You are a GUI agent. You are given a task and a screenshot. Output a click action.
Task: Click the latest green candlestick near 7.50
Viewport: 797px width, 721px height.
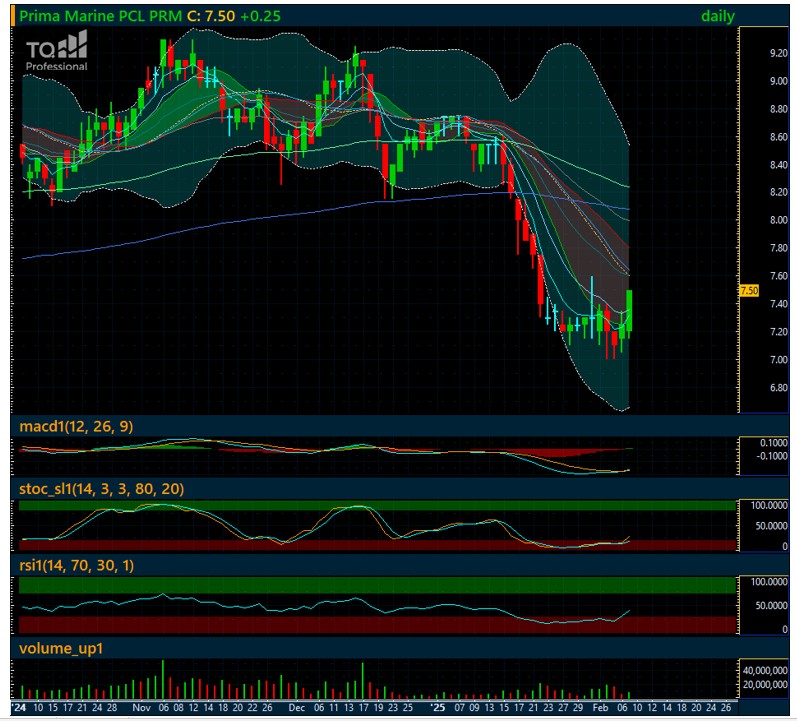click(629, 310)
